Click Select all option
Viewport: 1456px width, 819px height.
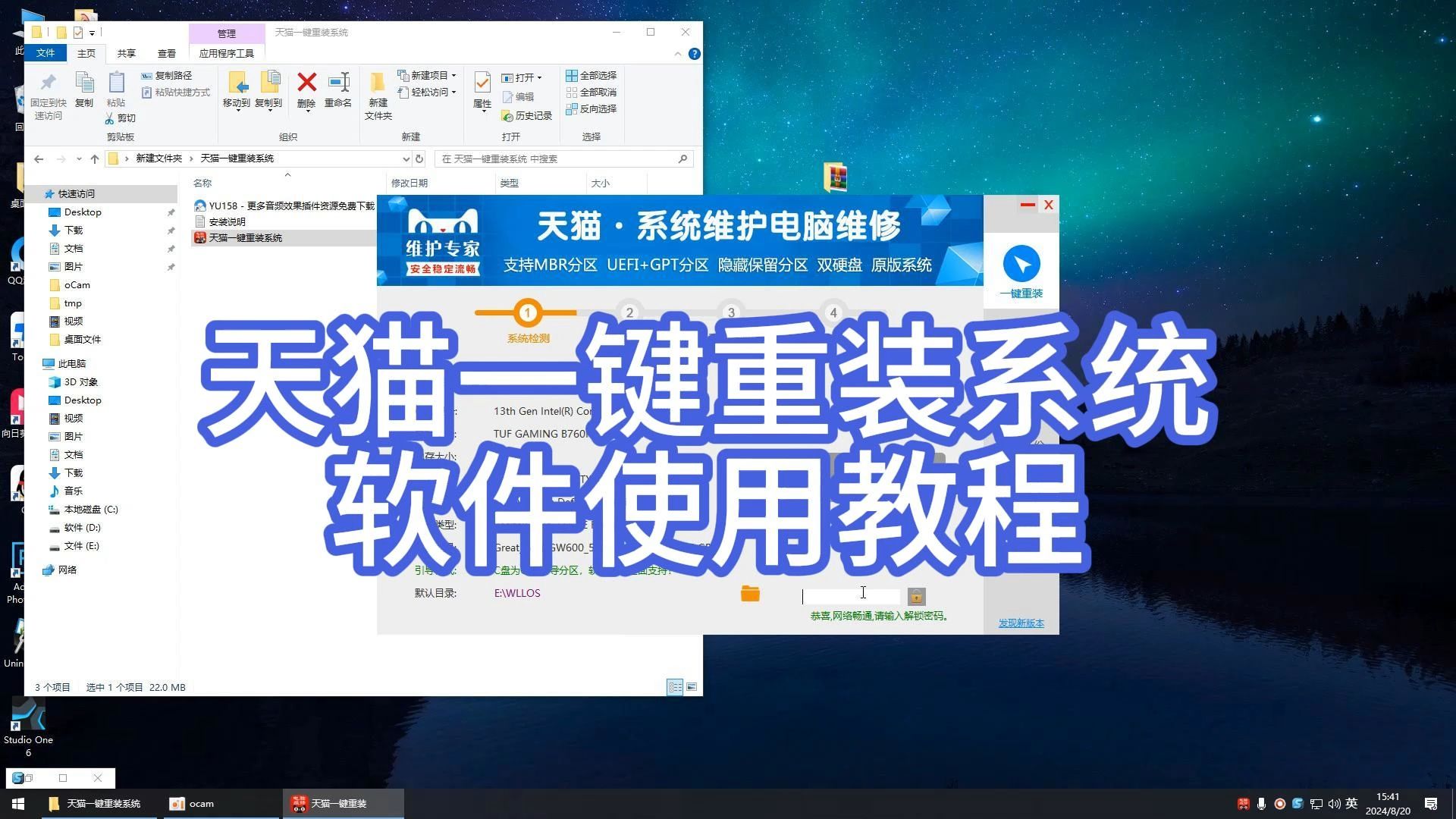591,76
